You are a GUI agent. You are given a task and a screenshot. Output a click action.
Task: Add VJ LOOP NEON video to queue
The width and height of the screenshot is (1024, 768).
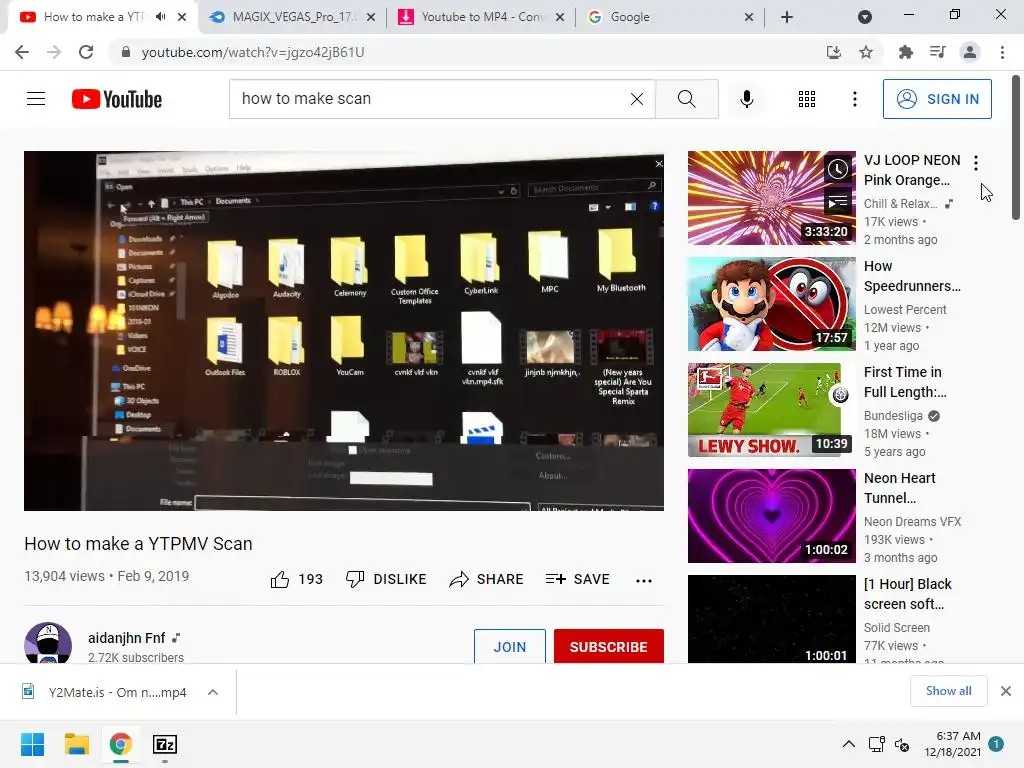click(838, 202)
